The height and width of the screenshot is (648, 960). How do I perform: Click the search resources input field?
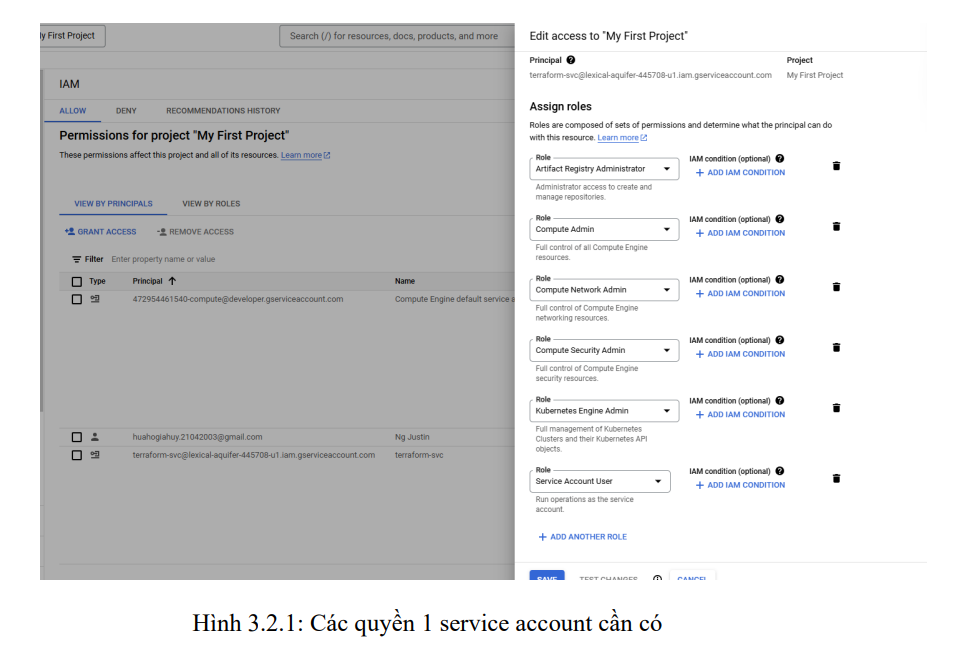[x=396, y=36]
